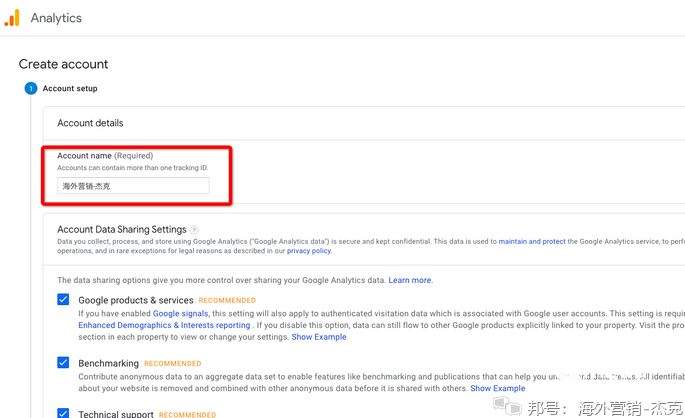Screen dimensions: 685x418
Task: Click the Google Analytics logo icon
Action: click(x=12, y=18)
